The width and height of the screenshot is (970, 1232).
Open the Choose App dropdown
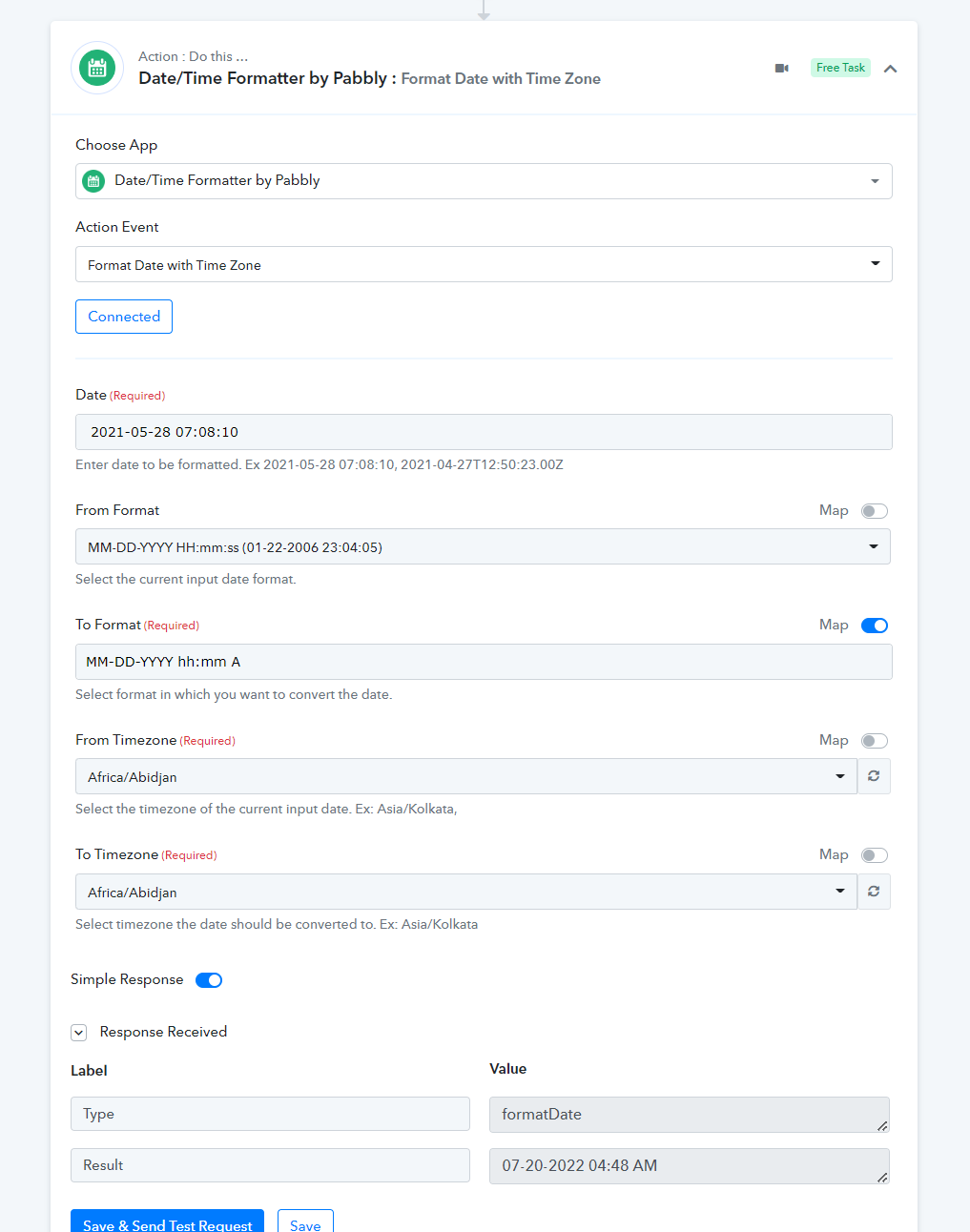point(484,181)
